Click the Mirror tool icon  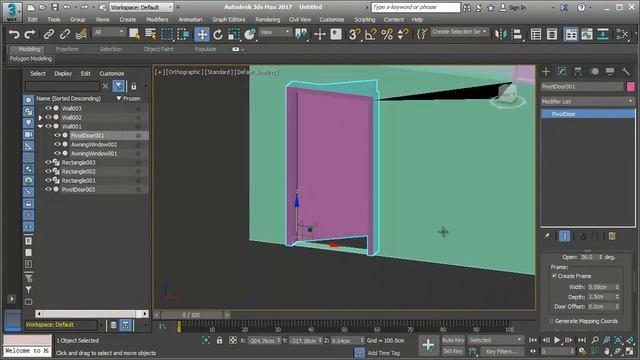[x=500, y=34]
